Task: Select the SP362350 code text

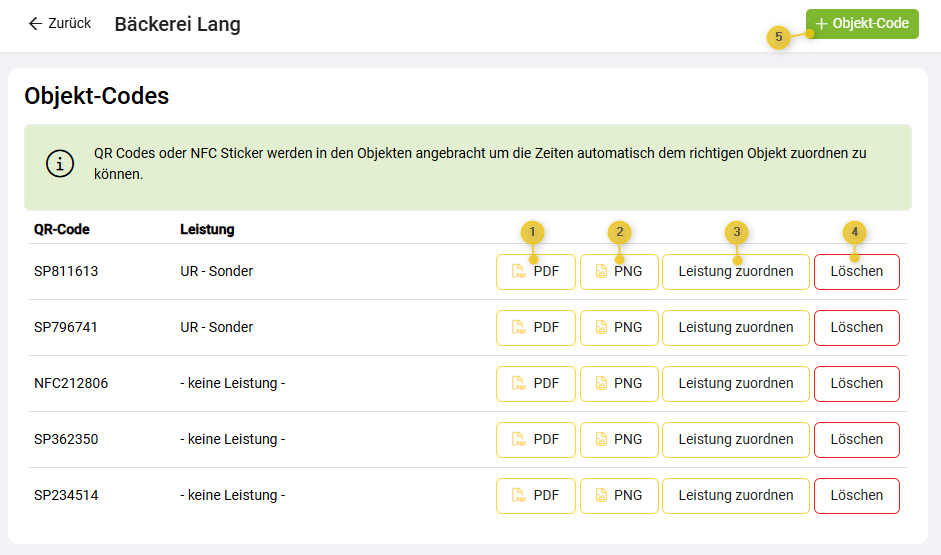Action: pos(66,440)
